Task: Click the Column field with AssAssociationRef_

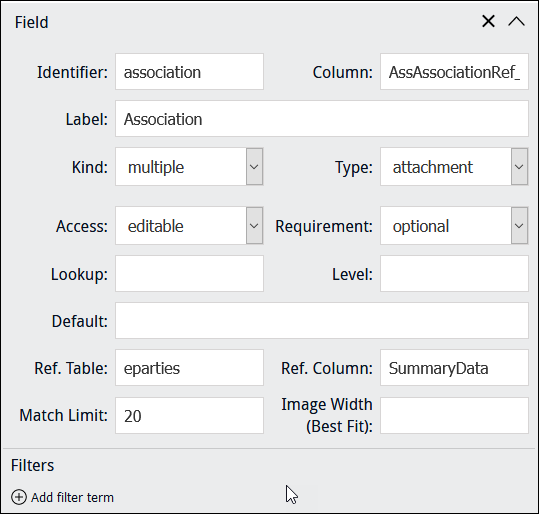Action: coord(454,72)
